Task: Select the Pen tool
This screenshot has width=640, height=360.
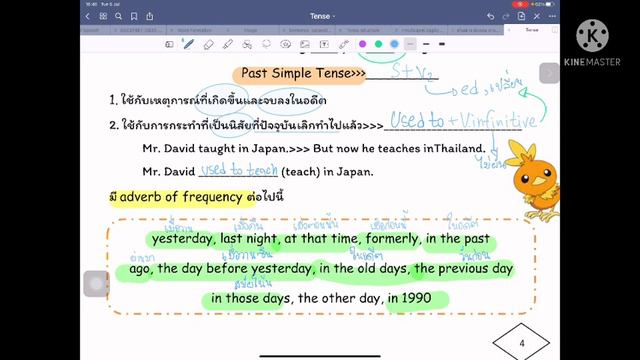Action: pos(188,44)
